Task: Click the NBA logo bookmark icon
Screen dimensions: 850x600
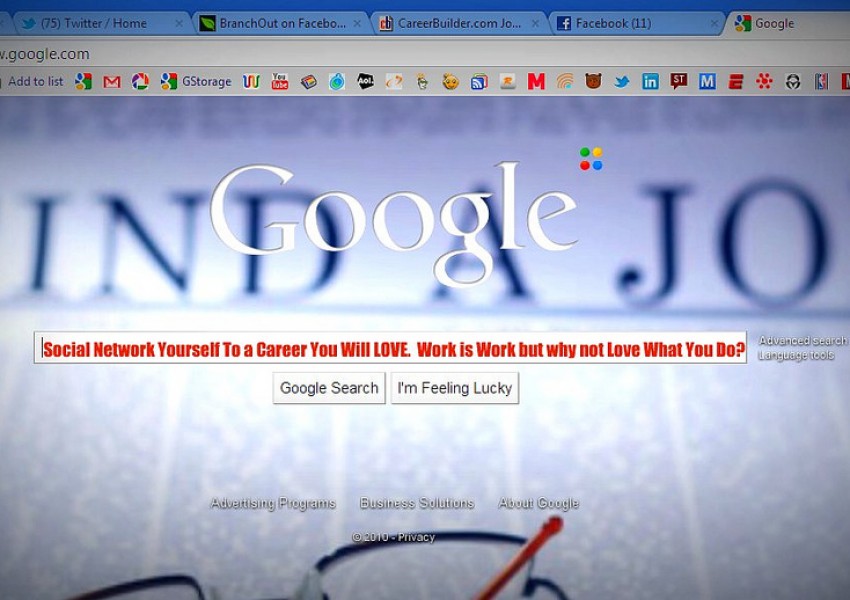Action: (x=821, y=82)
